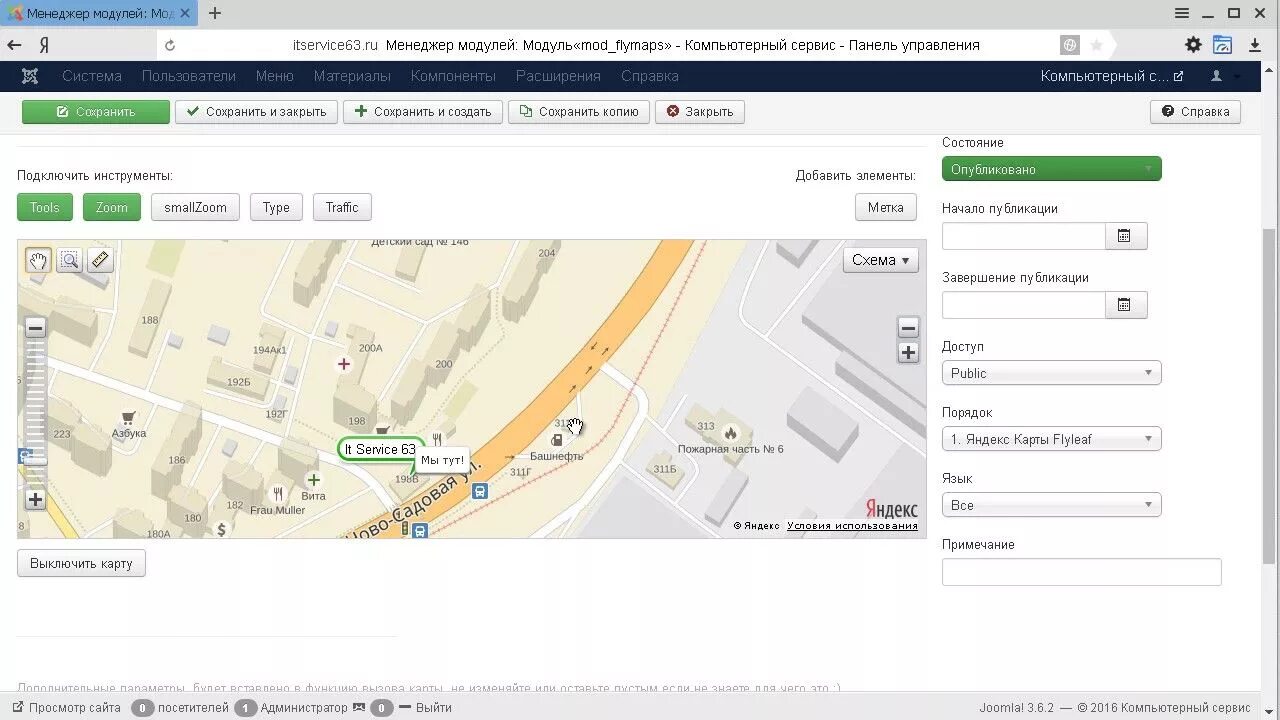Click the Башнефть gas station icon
The image size is (1280, 720).
click(x=557, y=439)
